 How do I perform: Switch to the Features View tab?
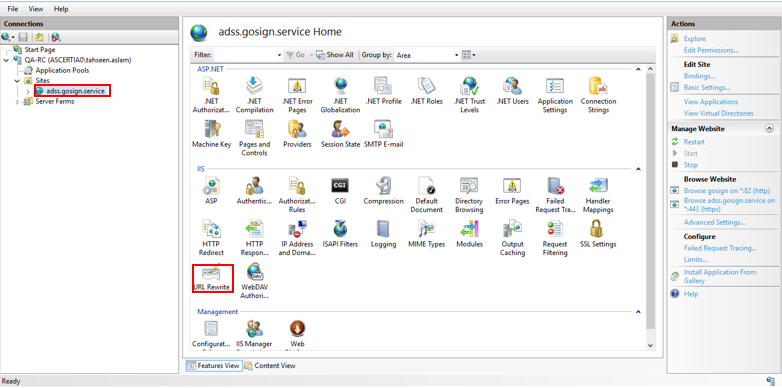(213, 366)
